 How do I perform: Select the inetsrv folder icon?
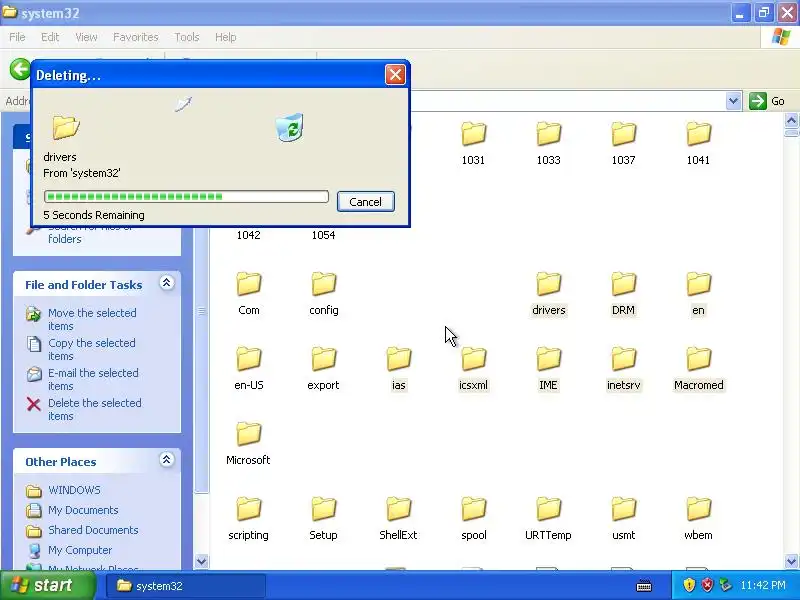[x=623, y=359]
